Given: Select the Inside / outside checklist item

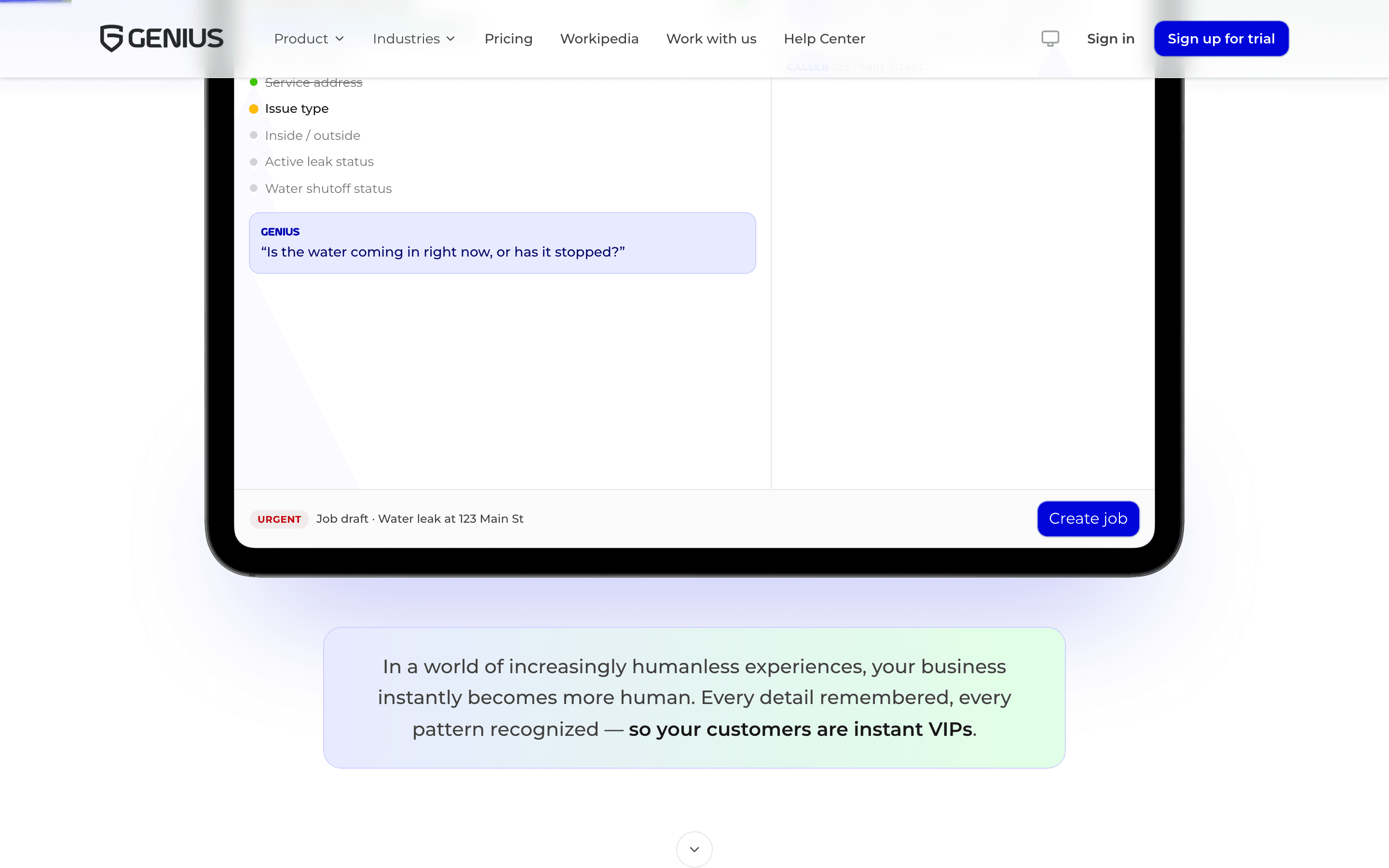Looking at the screenshot, I should point(305,136).
